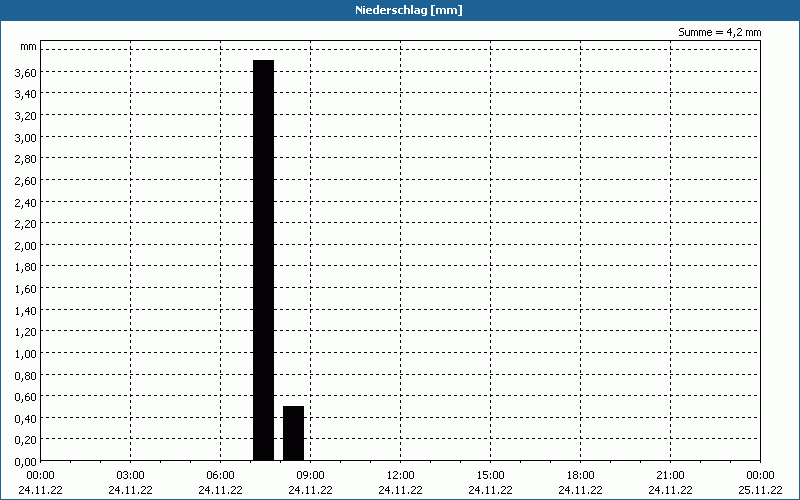Image resolution: width=800 pixels, height=500 pixels.
Task: Click the 09:00 time label
Action: (310, 476)
